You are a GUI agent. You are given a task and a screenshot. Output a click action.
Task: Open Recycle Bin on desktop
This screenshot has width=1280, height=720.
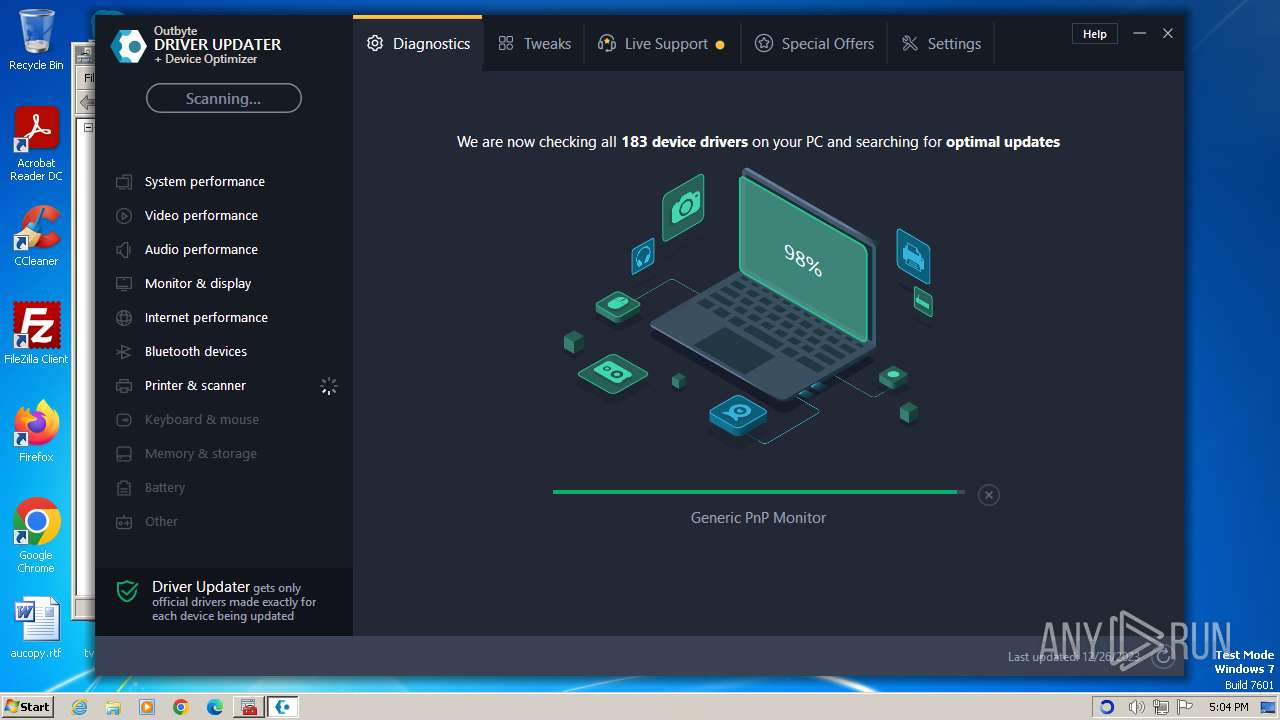point(36,40)
